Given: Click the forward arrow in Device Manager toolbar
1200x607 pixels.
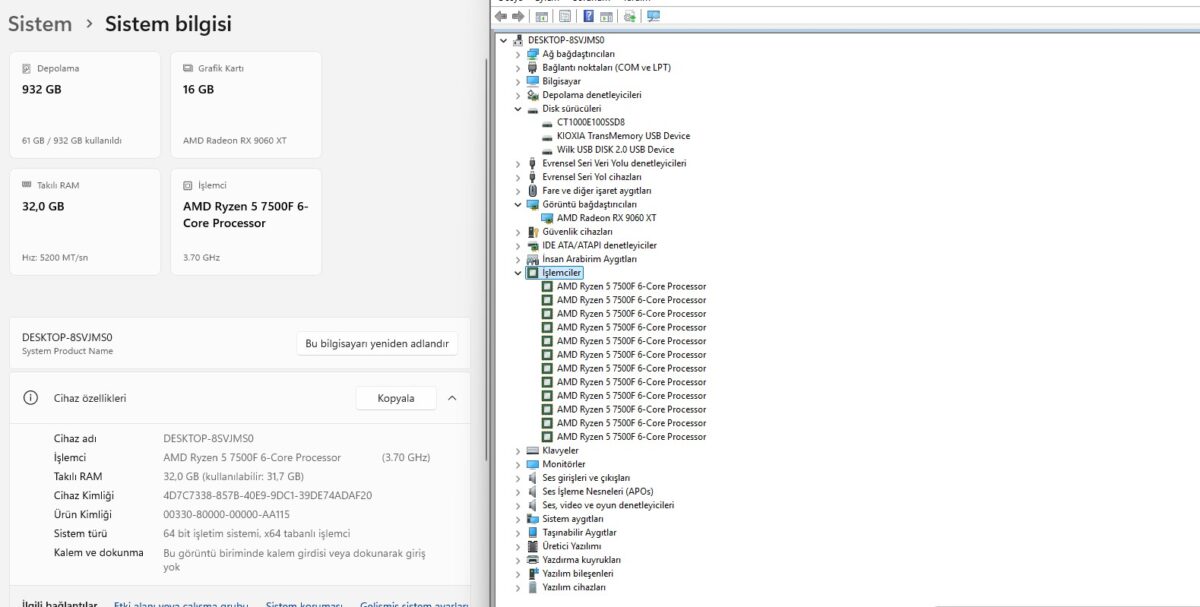Looking at the screenshot, I should coord(517,16).
